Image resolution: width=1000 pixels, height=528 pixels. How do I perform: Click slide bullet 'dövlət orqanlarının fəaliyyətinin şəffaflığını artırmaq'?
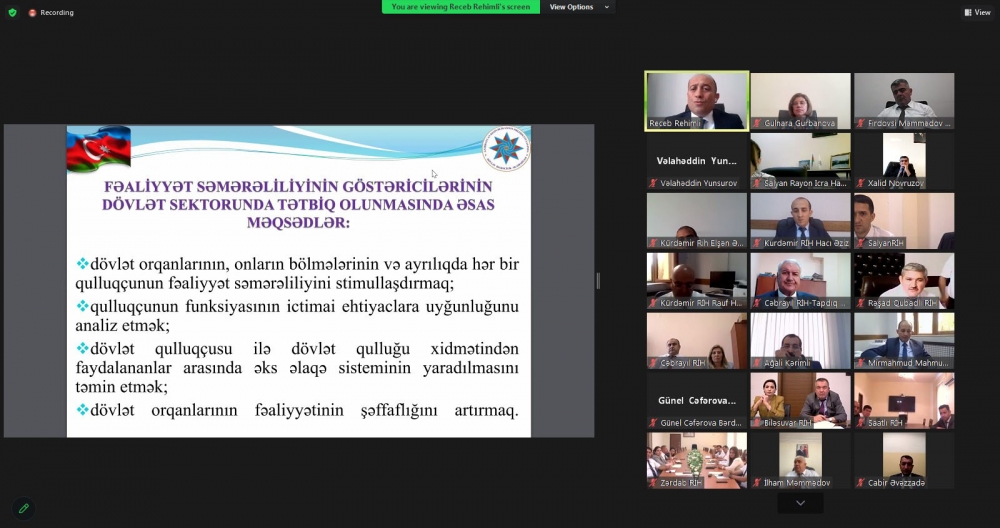297,410
